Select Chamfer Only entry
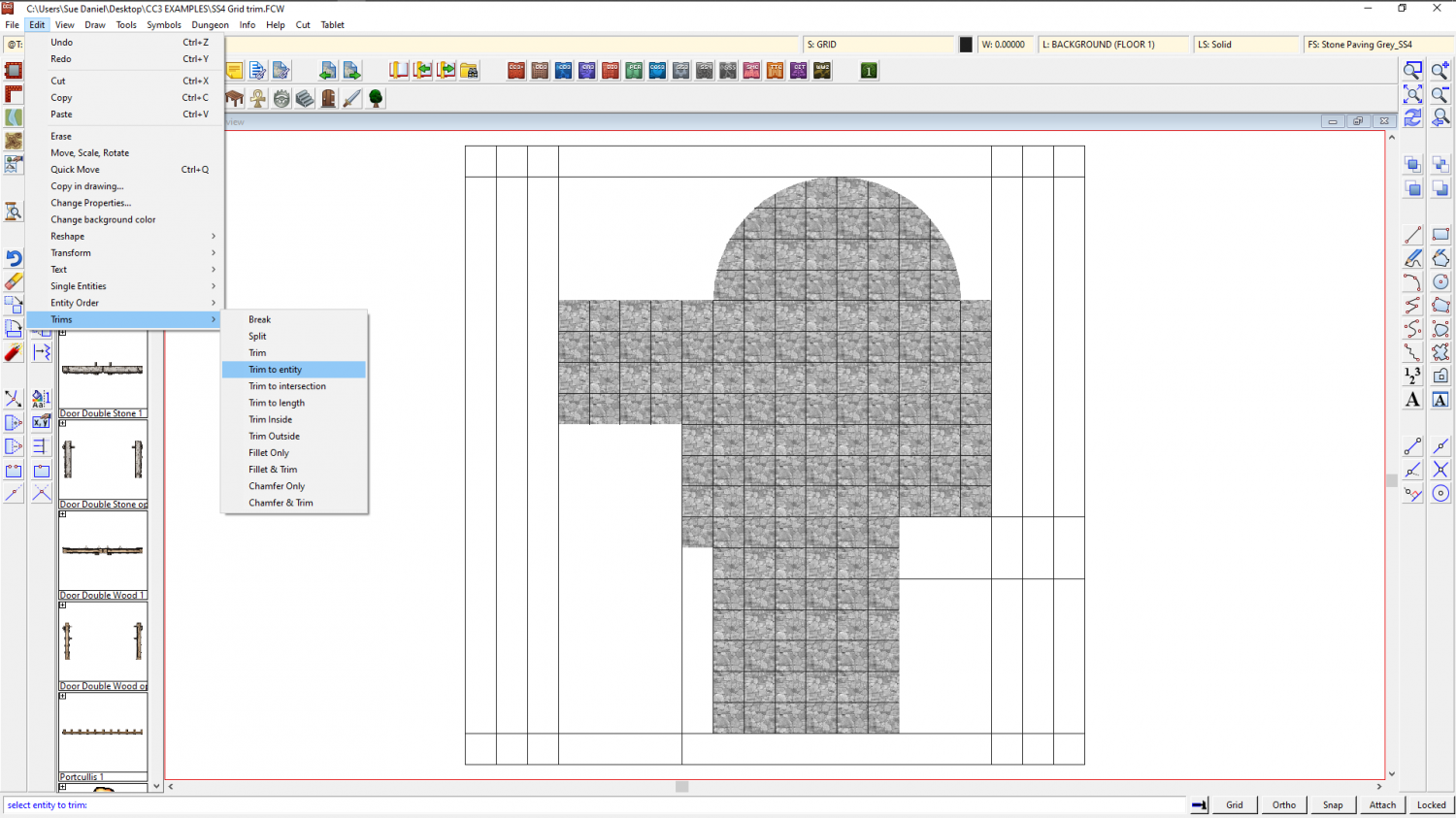 point(294,486)
